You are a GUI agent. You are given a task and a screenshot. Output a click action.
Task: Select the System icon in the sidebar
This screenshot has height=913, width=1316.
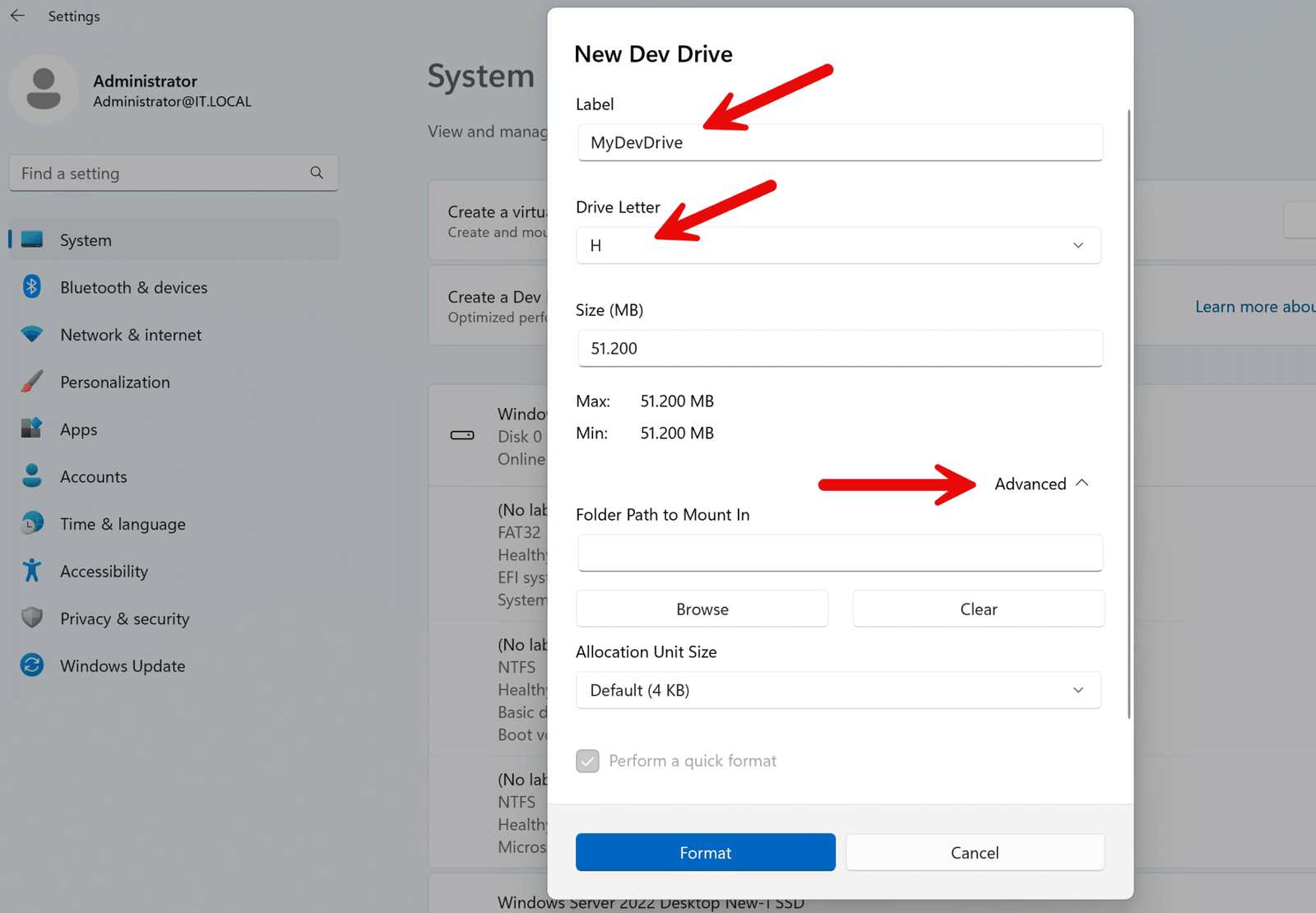point(31,239)
